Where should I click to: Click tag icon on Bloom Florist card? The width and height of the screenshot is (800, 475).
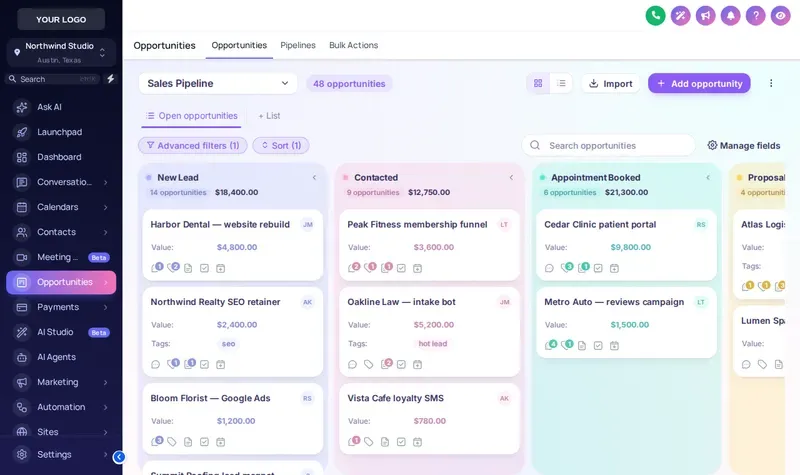tap(172, 442)
